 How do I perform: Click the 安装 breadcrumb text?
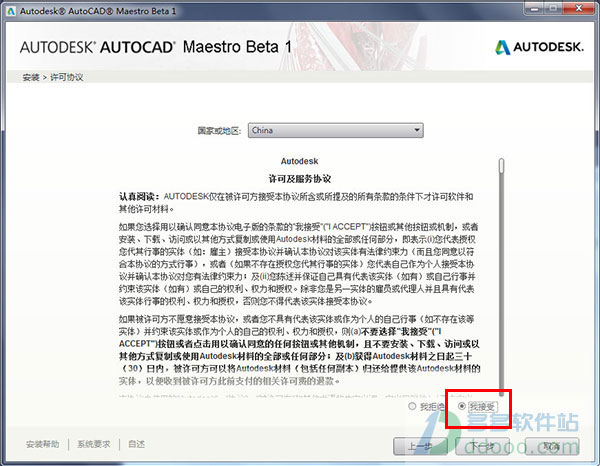pos(31,77)
